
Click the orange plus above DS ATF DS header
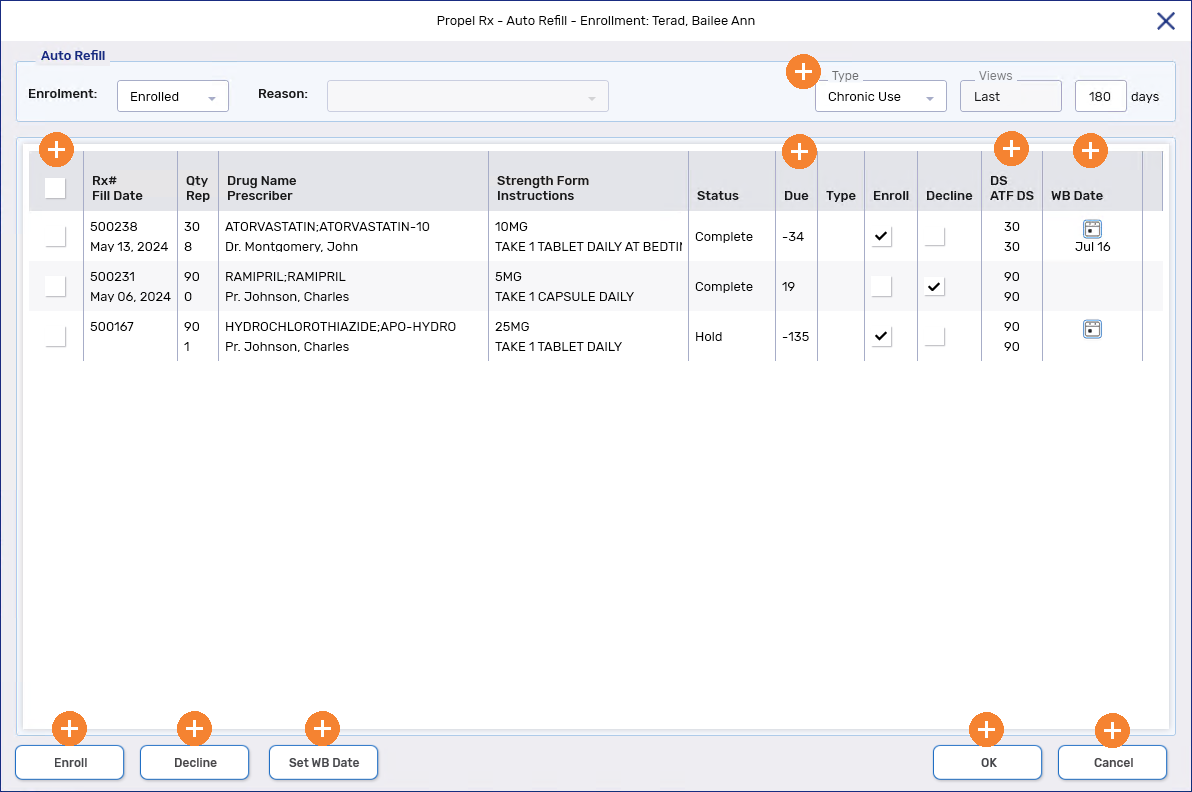[x=1011, y=148]
